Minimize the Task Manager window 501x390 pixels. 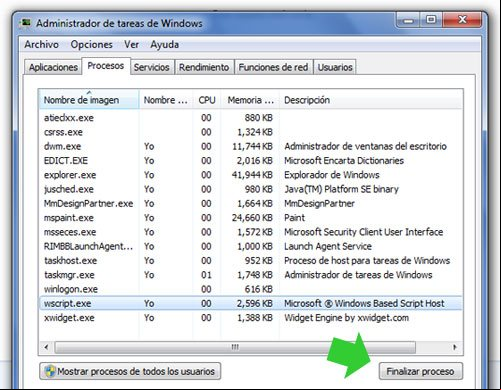(x=408, y=21)
